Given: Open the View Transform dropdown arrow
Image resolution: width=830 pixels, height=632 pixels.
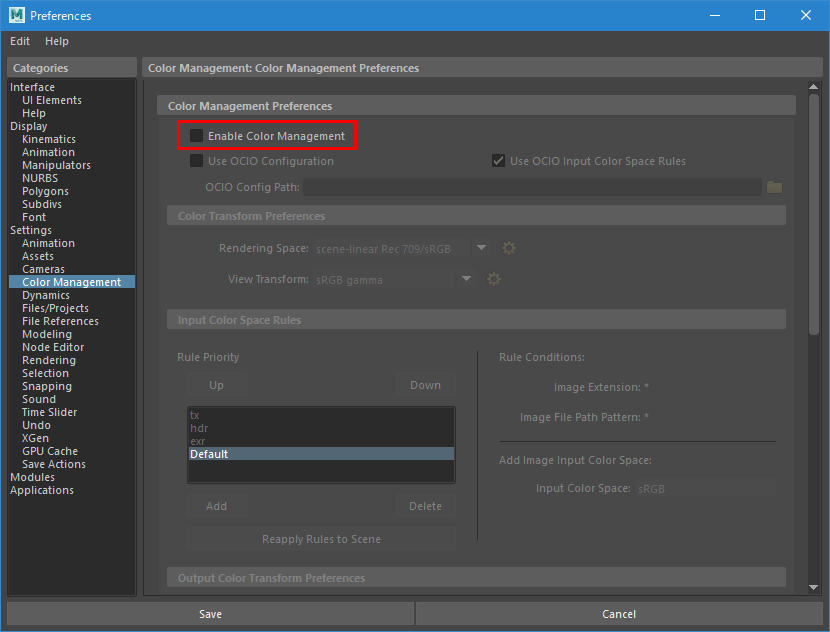Looking at the screenshot, I should [x=466, y=279].
